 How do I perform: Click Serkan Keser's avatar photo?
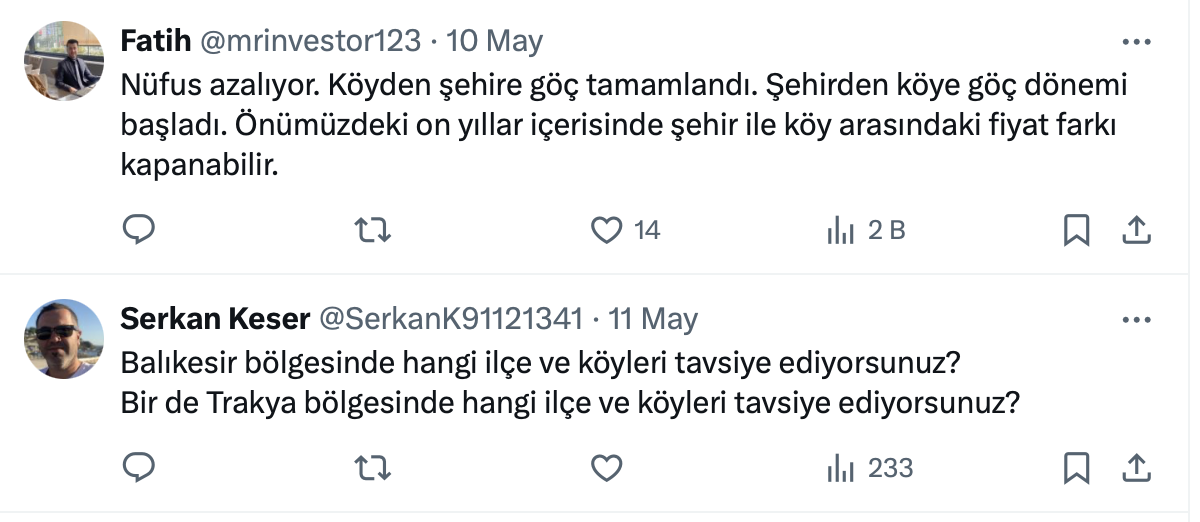(x=63, y=338)
